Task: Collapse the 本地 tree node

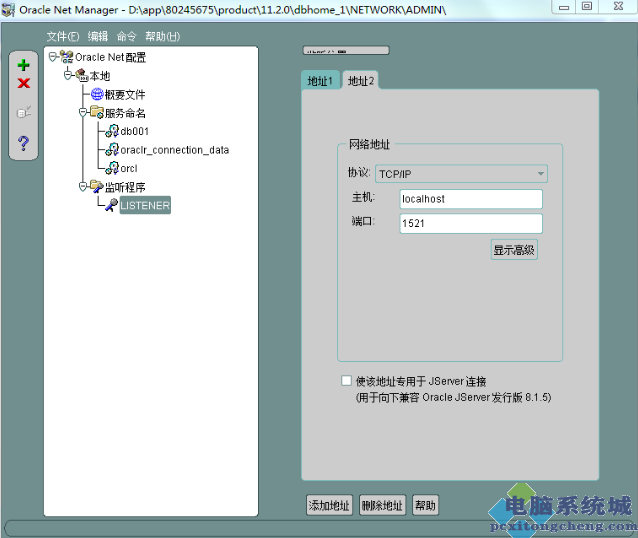Action: (x=68, y=75)
